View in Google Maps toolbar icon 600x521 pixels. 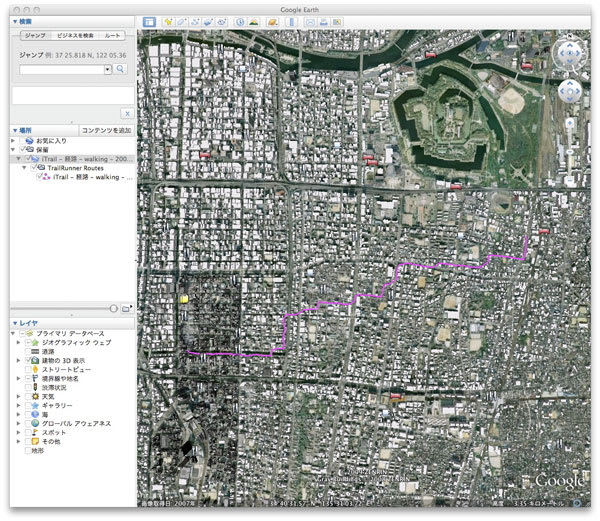pyautogui.click(x=337, y=22)
